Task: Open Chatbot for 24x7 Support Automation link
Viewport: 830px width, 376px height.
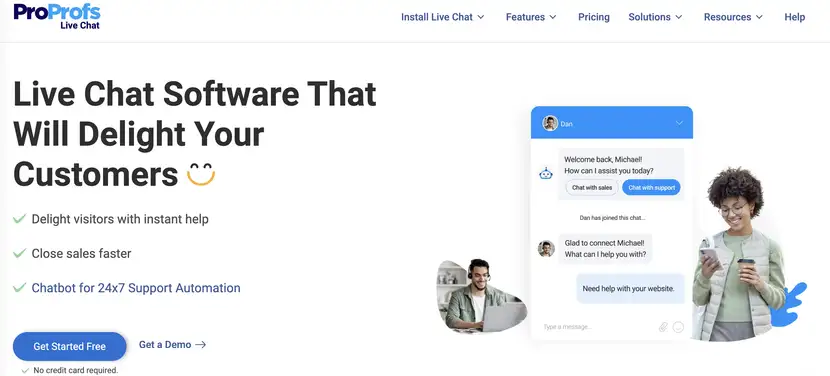Action: tap(136, 288)
